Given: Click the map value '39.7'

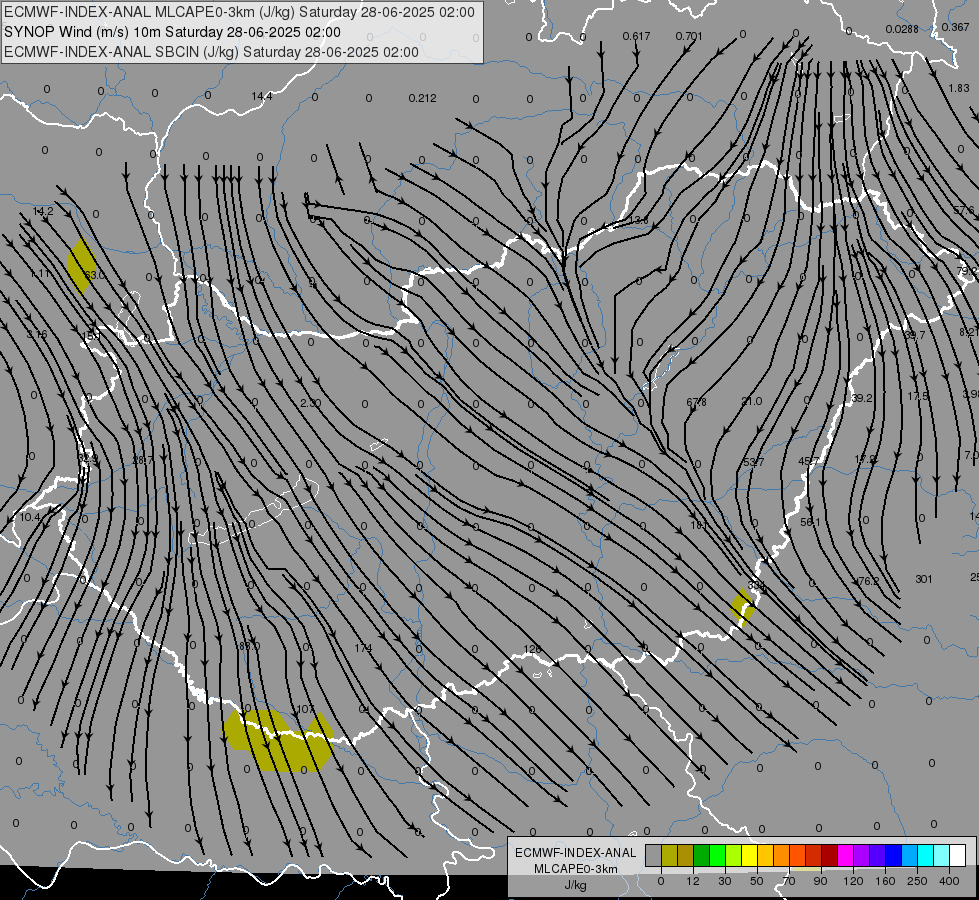Looking at the screenshot, I should (915, 335).
